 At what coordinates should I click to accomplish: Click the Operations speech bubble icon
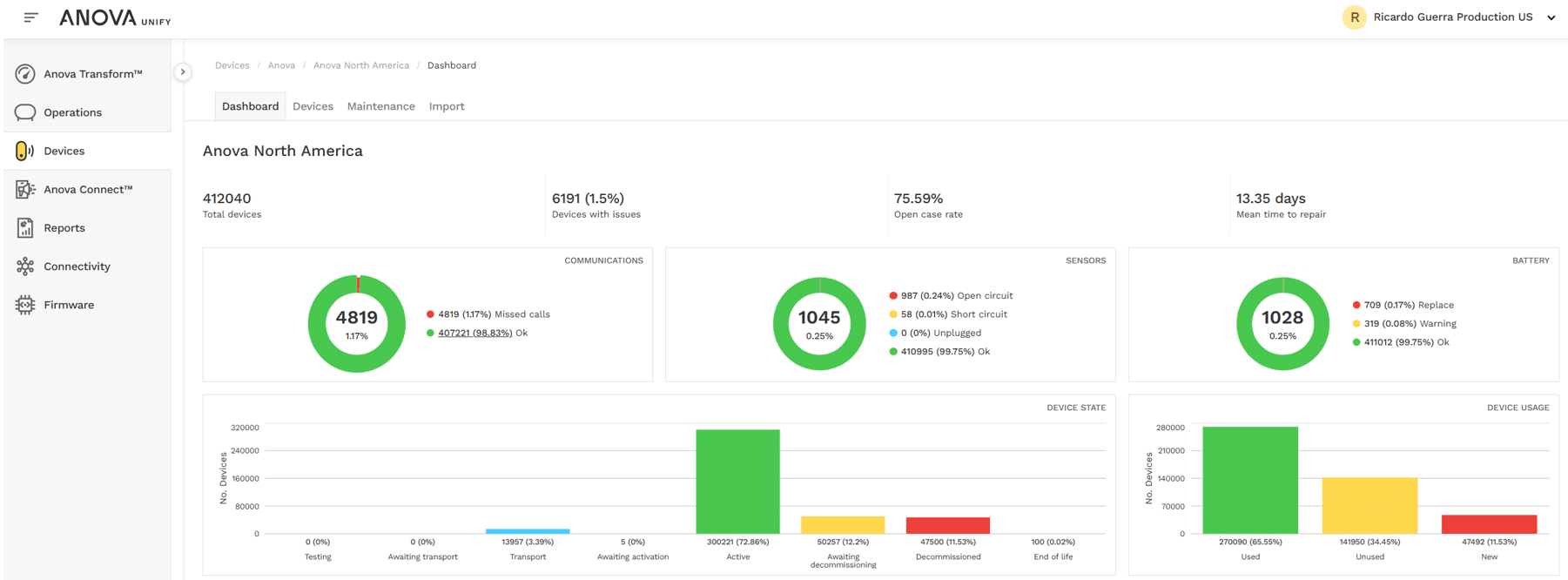(x=25, y=112)
